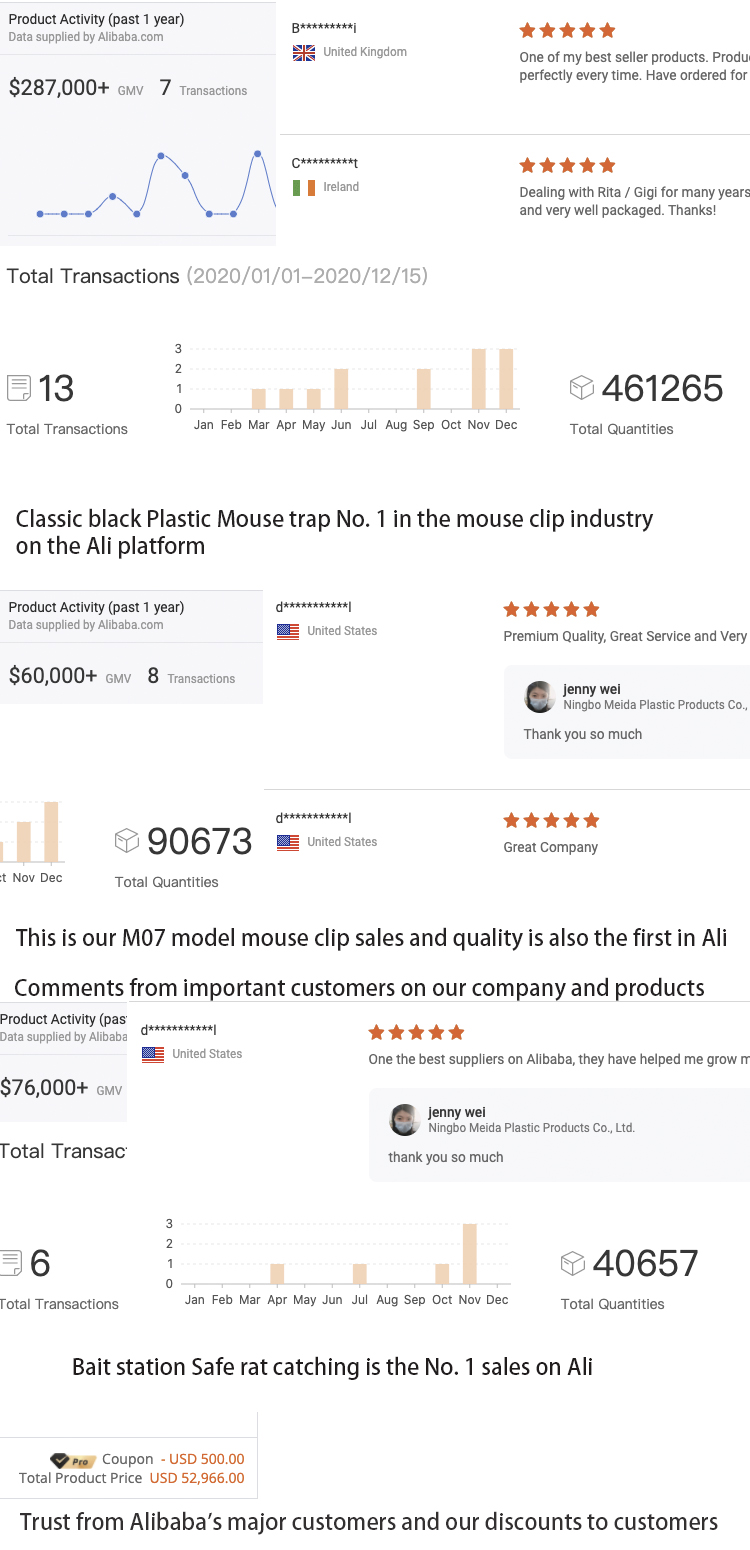Click the USD 52,966.00 total product price
The image size is (750, 1550).
(197, 1478)
